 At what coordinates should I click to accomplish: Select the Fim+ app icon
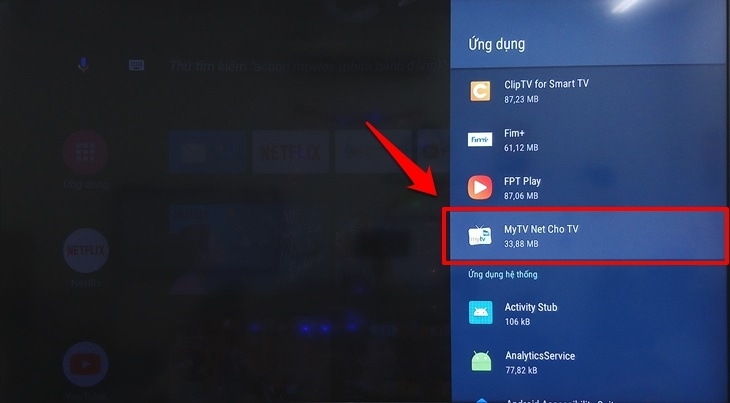tap(480, 139)
